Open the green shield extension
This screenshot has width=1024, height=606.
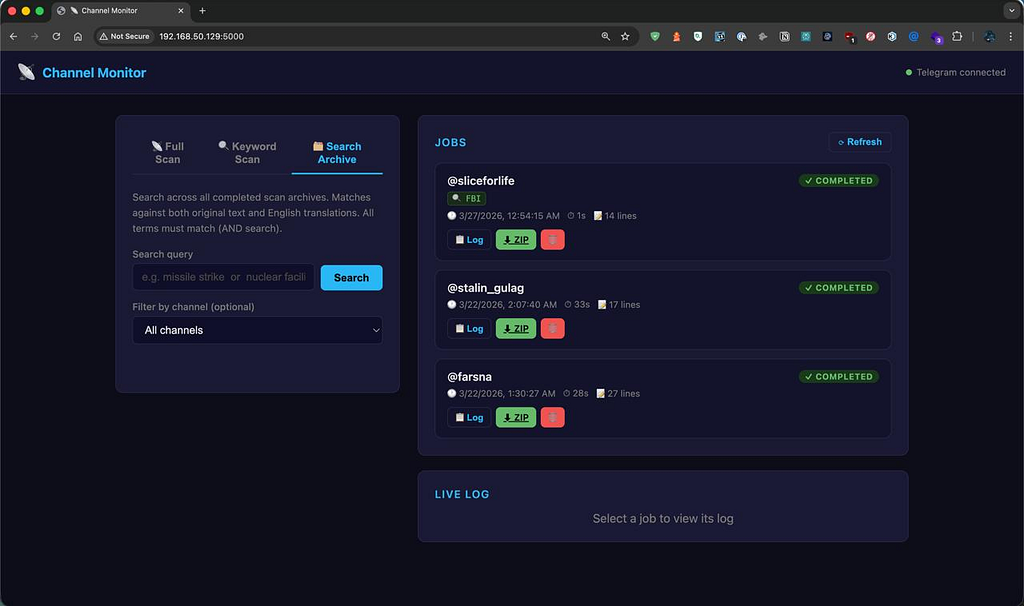(654, 37)
